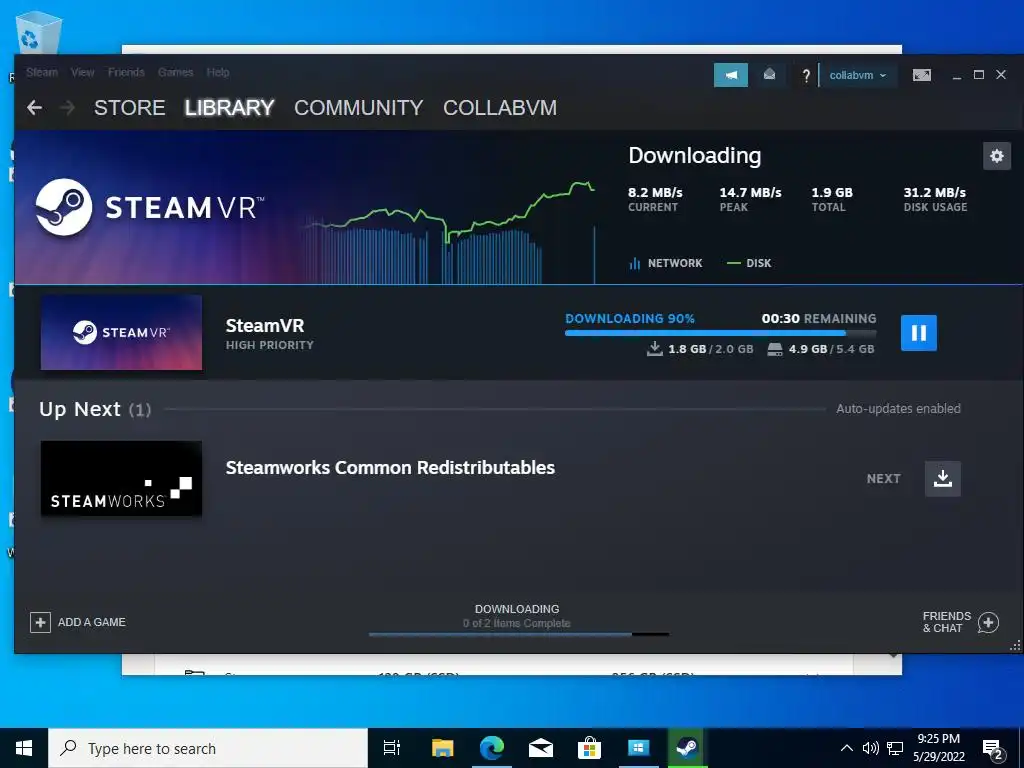Viewport: 1024px width, 768px height.
Task: Open the notification center icon
Action: 993,750
